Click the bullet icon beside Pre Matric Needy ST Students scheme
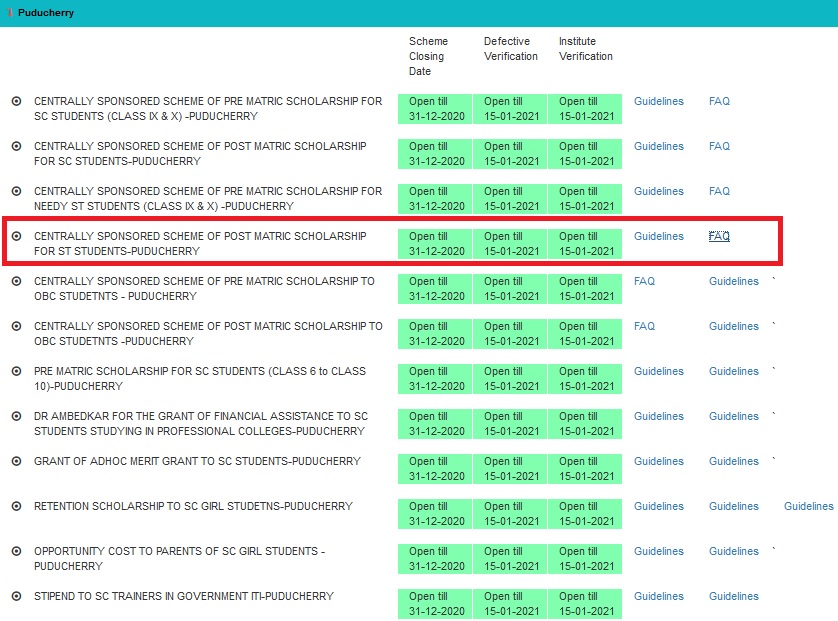Screen dimensions: 838x621 (17, 191)
